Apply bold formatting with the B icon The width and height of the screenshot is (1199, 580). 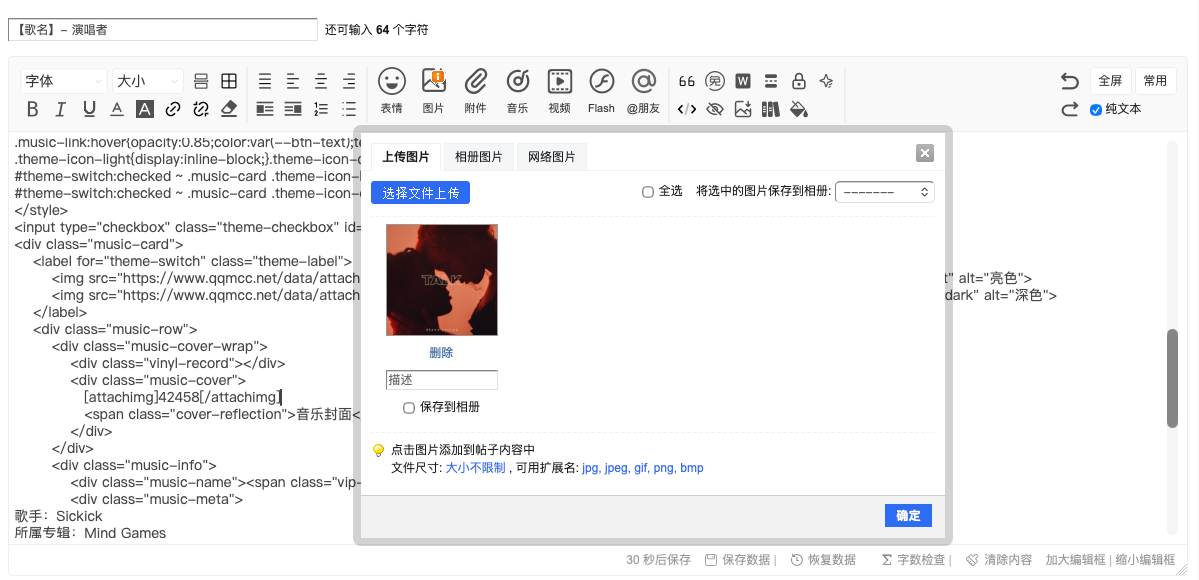point(32,109)
